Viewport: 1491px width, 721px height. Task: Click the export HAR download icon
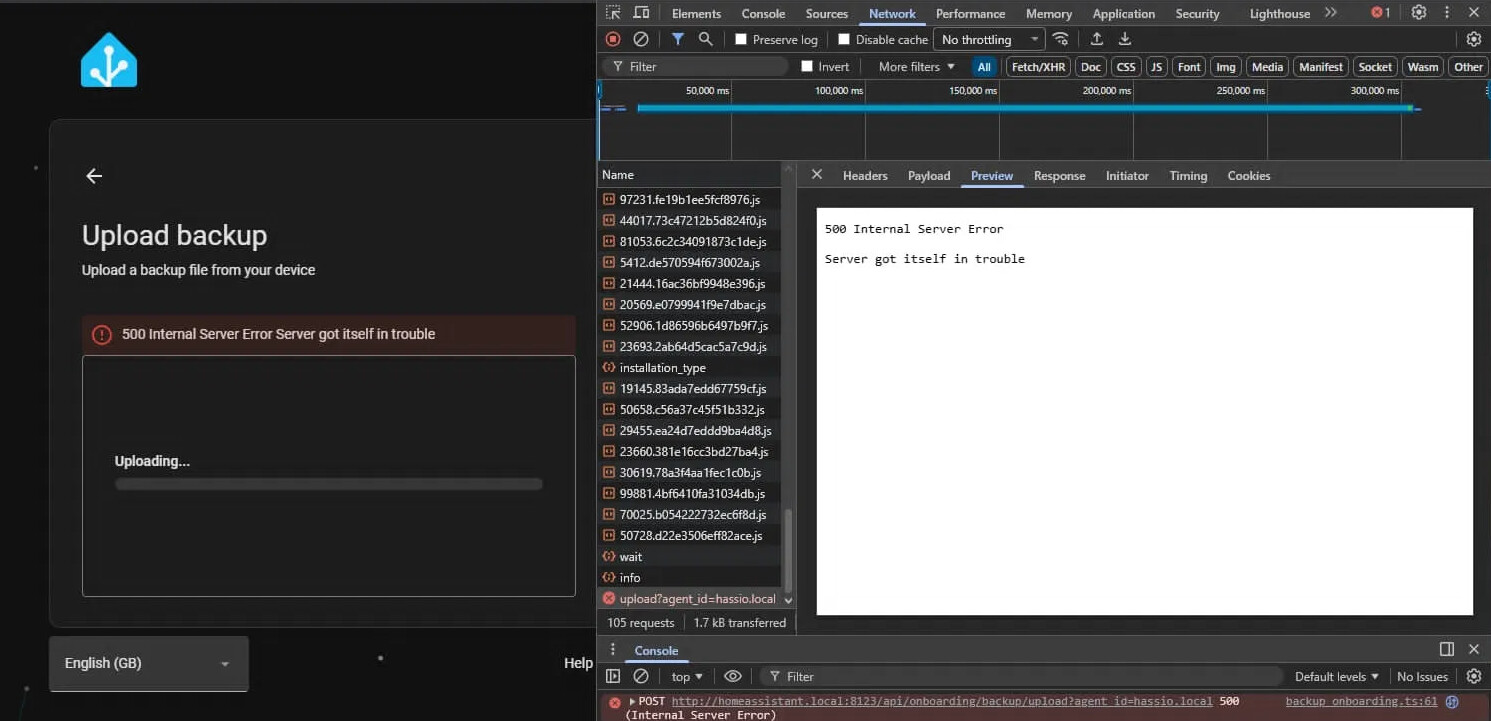[1125, 39]
